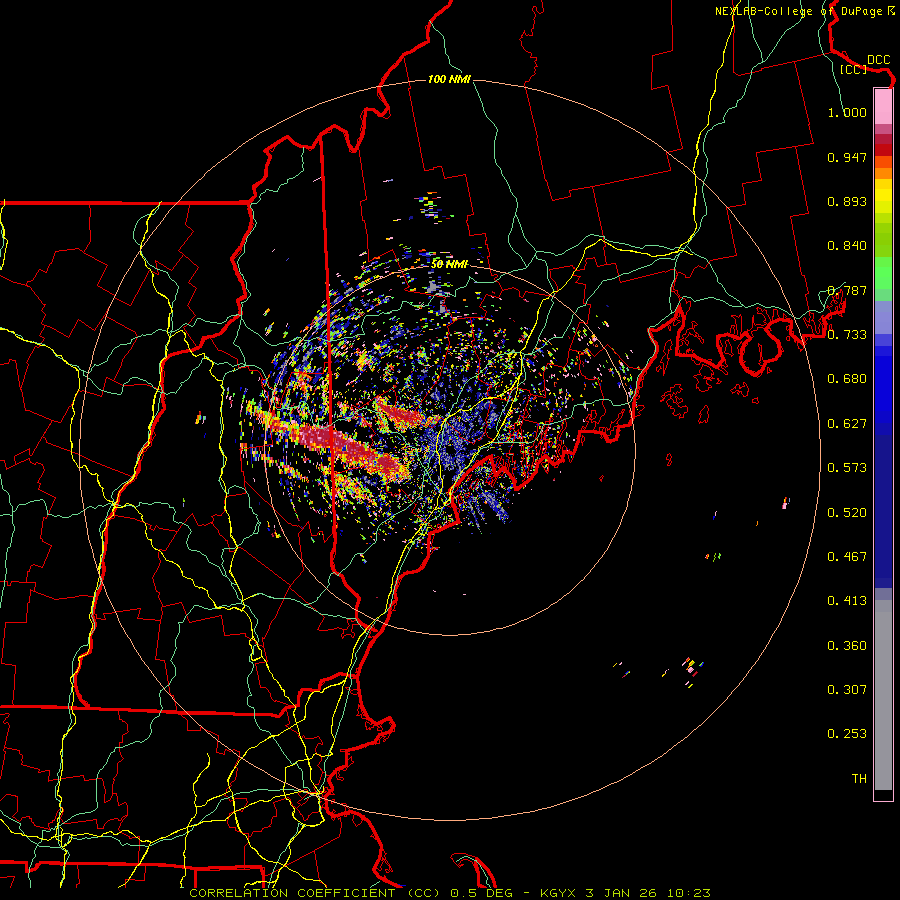Select the 0.307 scale value

tap(847, 690)
